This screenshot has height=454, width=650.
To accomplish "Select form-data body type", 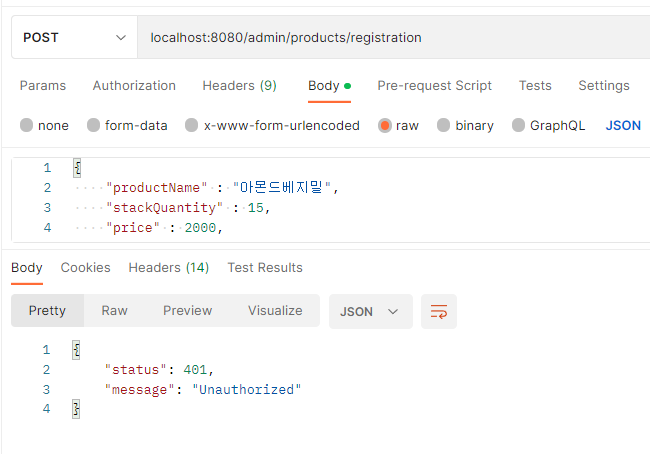I will click(x=127, y=125).
